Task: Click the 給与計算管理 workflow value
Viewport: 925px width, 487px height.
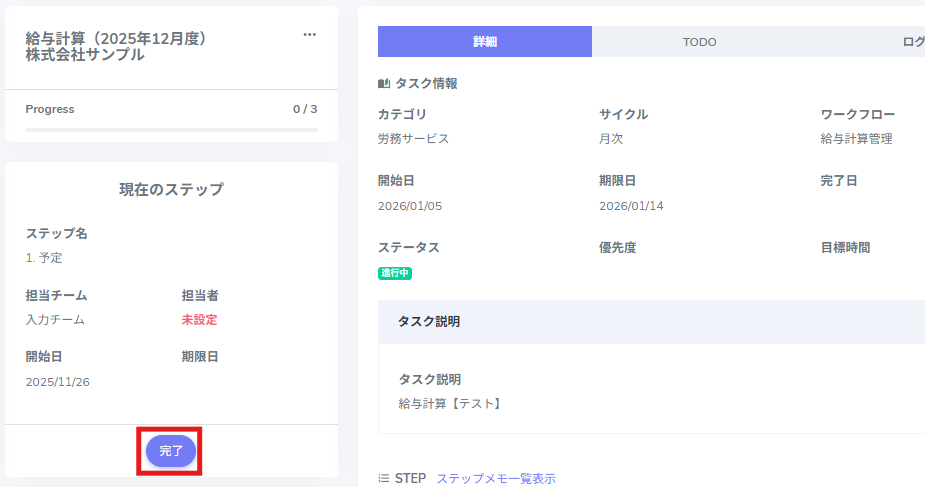Action: [x=856, y=139]
